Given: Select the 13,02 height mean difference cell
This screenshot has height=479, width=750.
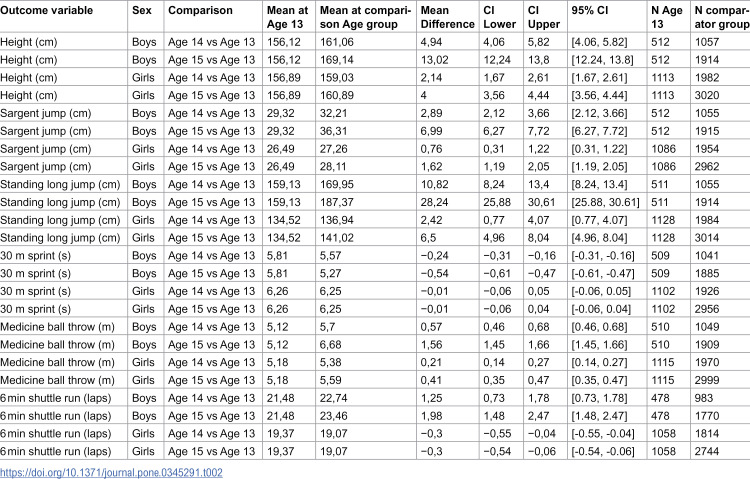Looking at the screenshot, I should pyautogui.click(x=434, y=60).
